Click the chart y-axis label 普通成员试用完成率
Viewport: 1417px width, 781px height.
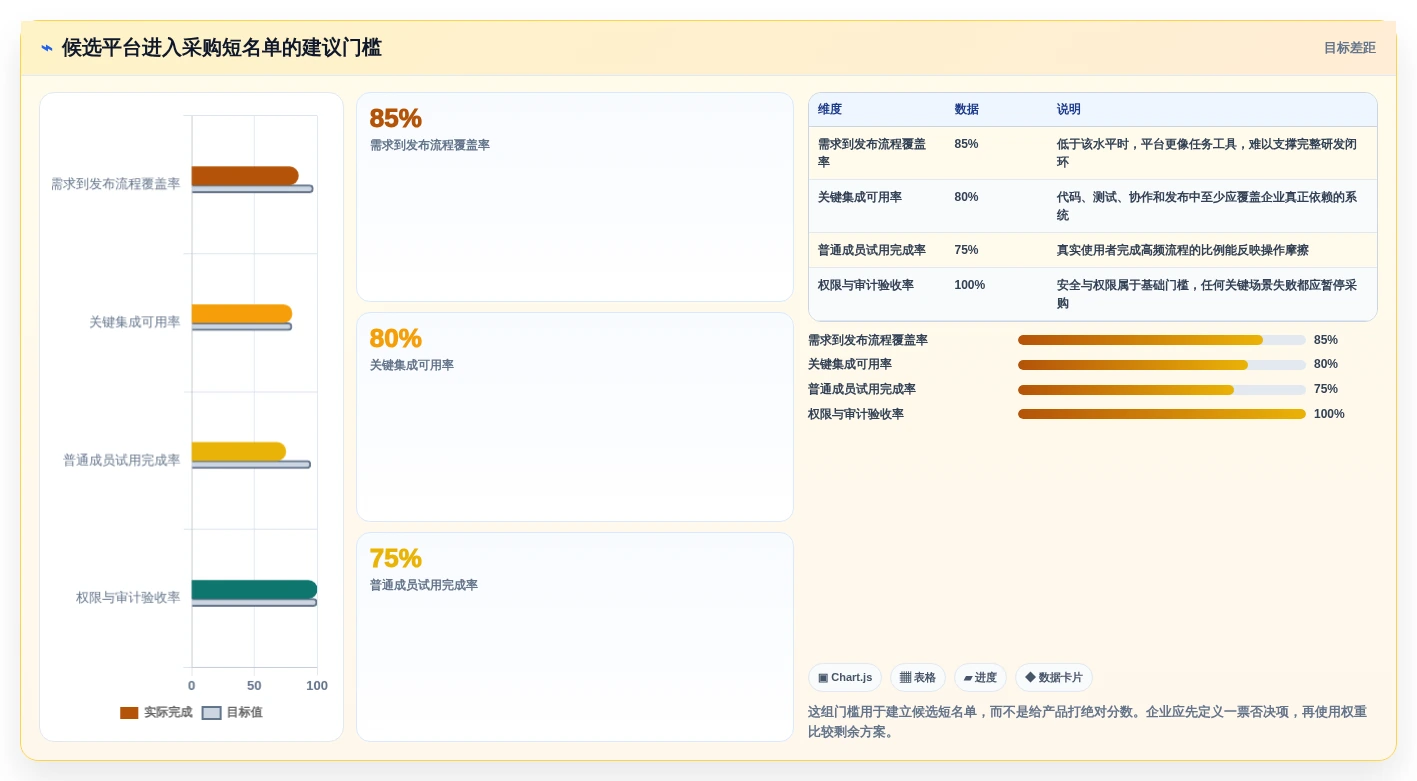coord(122,460)
